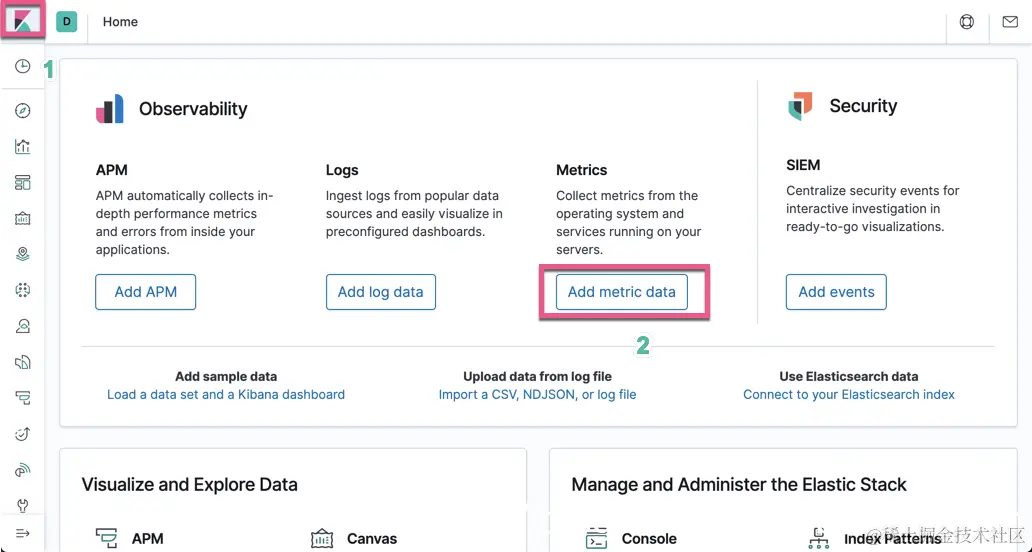
Task: Open Machine Learning from the sidebar
Action: click(x=22, y=290)
